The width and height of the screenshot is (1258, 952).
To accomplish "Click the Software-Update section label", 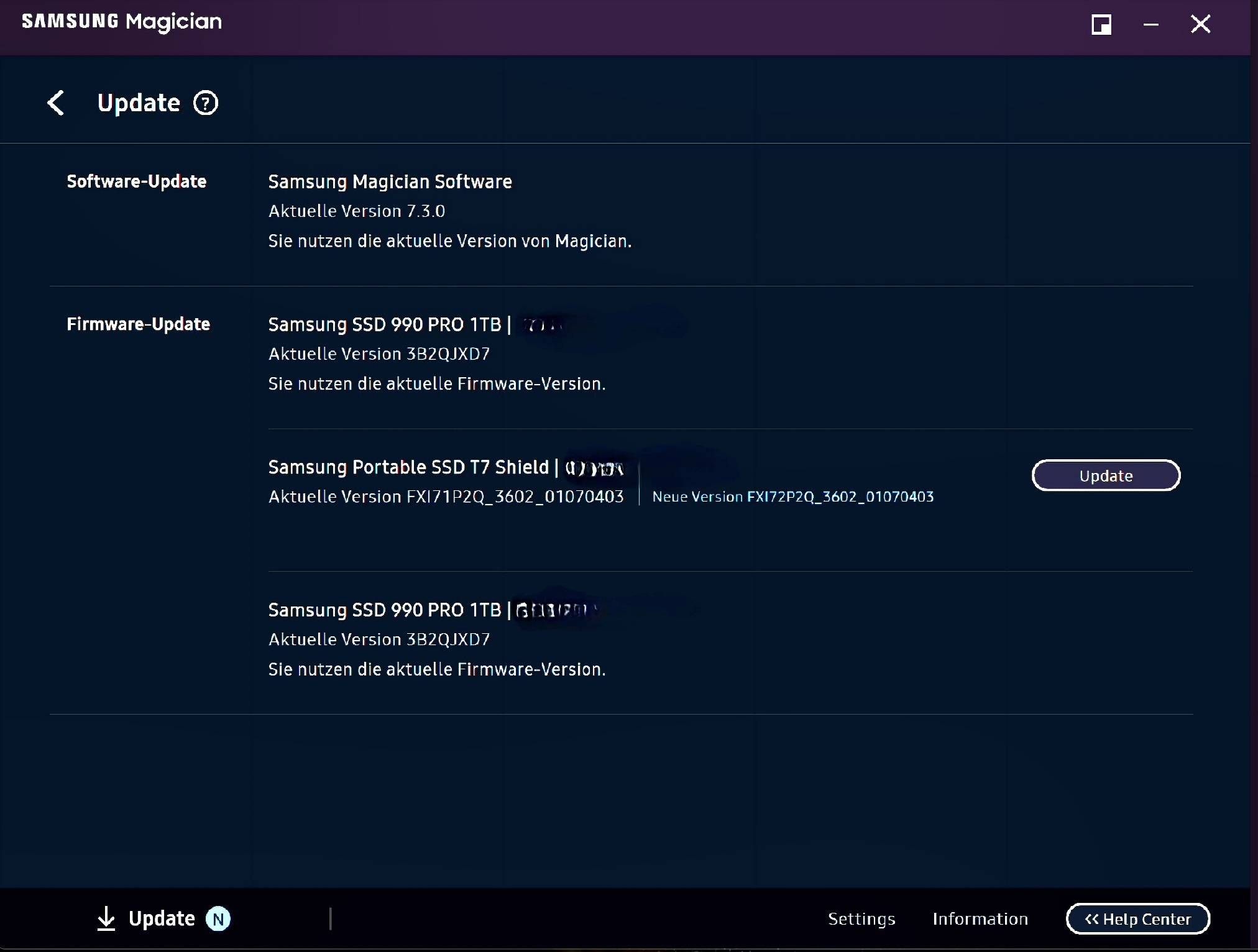I will [x=136, y=181].
